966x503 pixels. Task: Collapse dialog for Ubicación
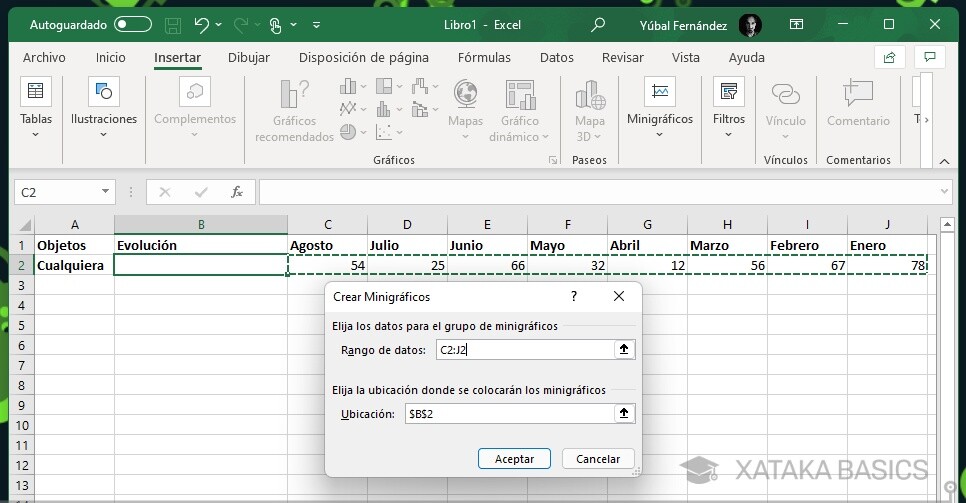[x=624, y=414]
